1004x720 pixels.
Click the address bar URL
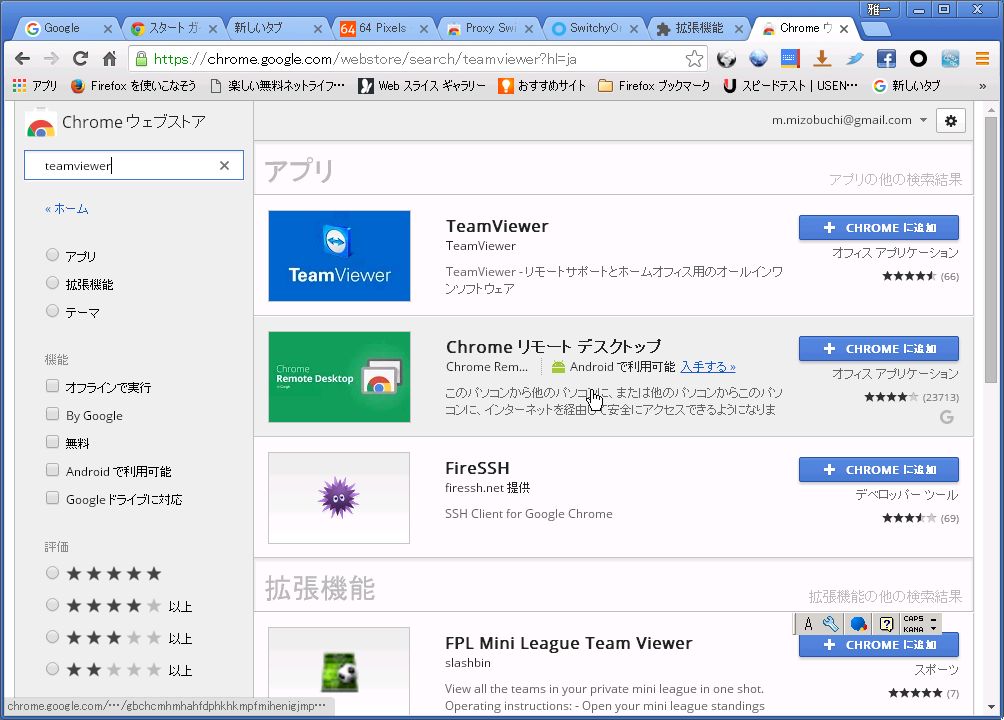pos(365,59)
